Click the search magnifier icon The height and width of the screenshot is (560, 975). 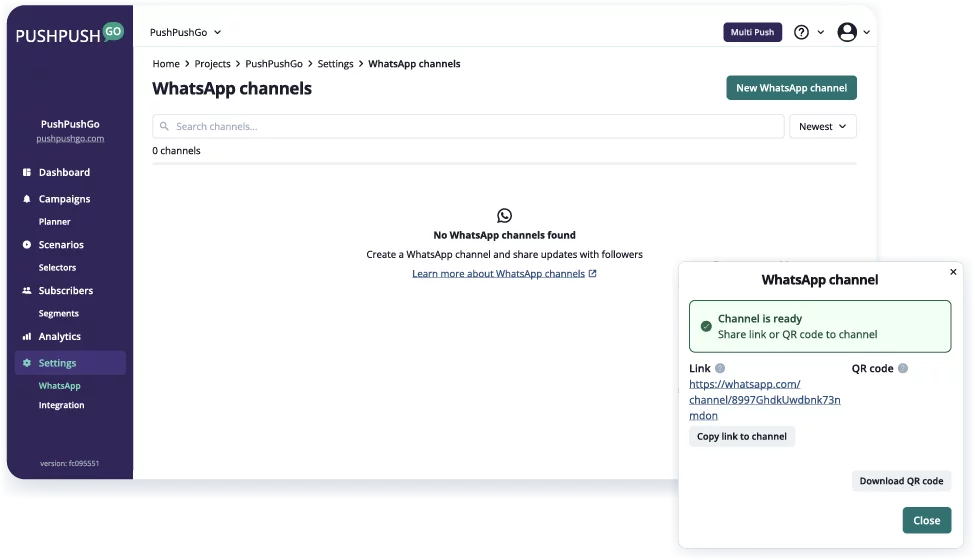tap(164, 126)
